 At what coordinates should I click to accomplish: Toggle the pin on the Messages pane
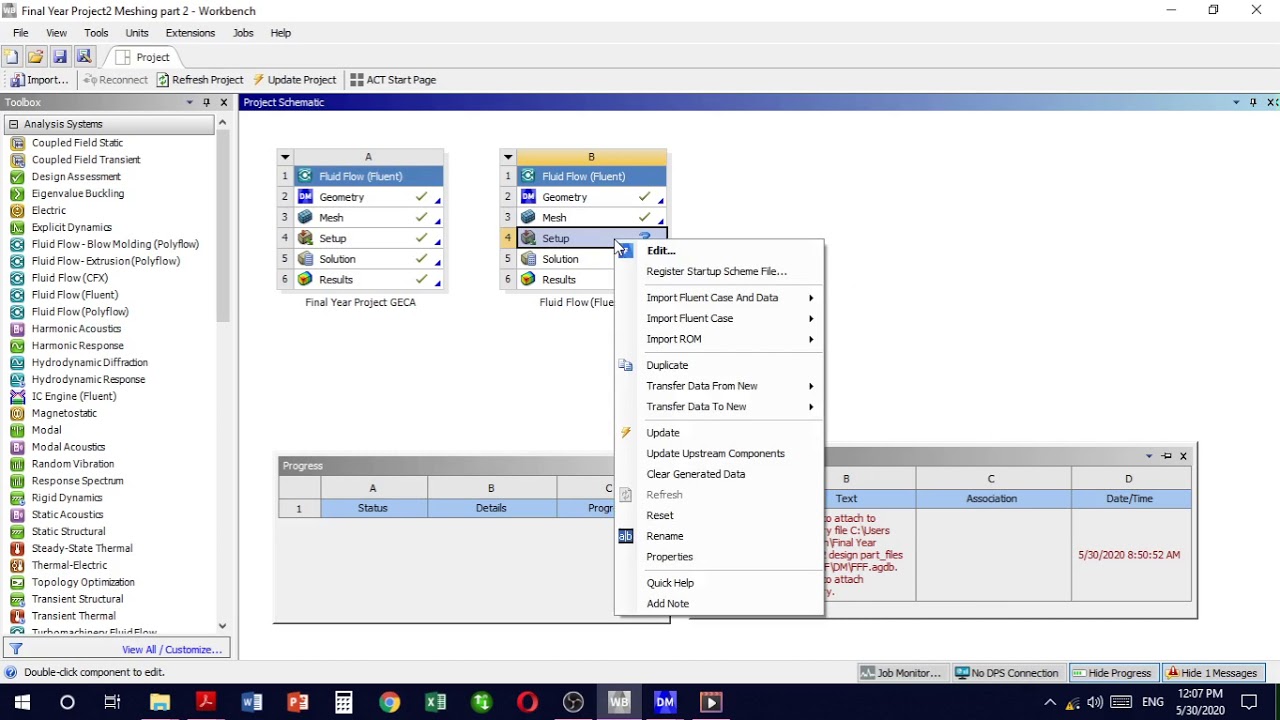click(1166, 456)
